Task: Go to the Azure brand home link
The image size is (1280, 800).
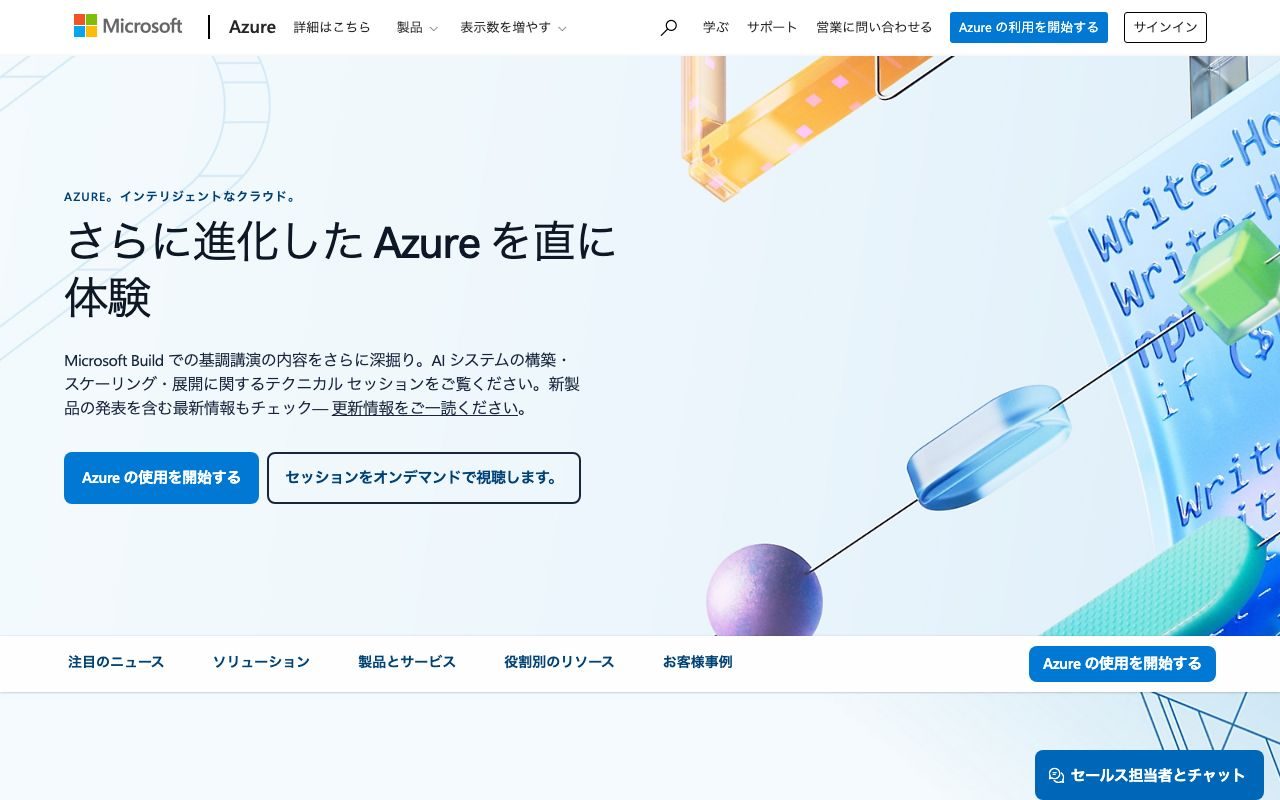Action: pyautogui.click(x=252, y=27)
